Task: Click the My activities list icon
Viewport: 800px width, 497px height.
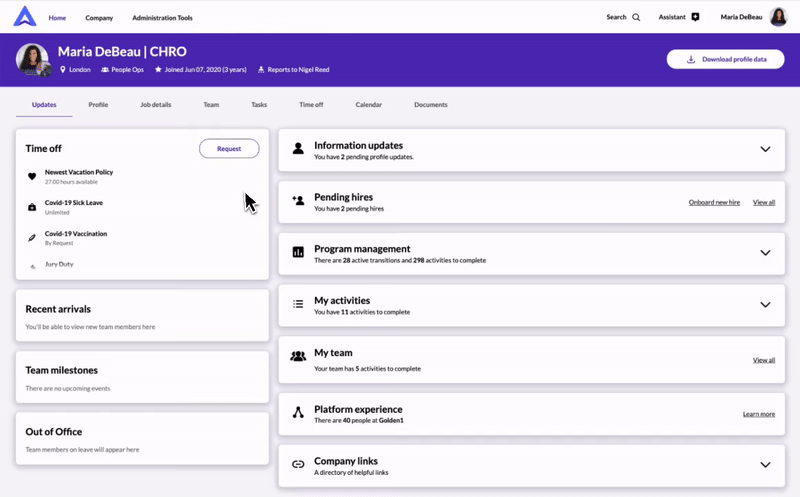Action: 298,304
